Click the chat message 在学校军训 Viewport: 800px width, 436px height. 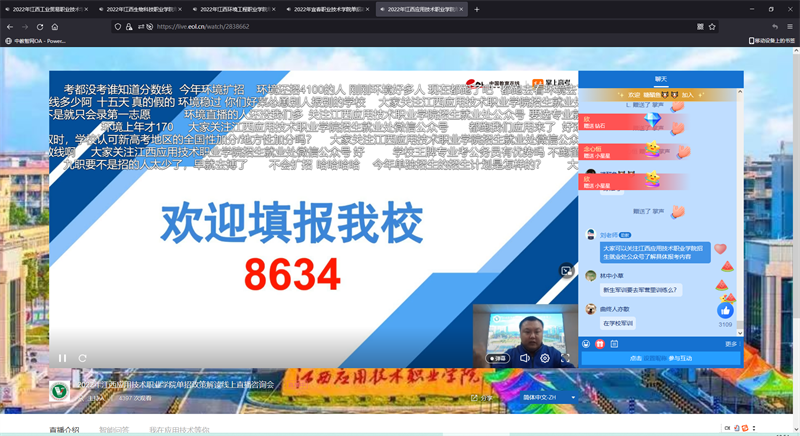pyautogui.click(x=617, y=323)
